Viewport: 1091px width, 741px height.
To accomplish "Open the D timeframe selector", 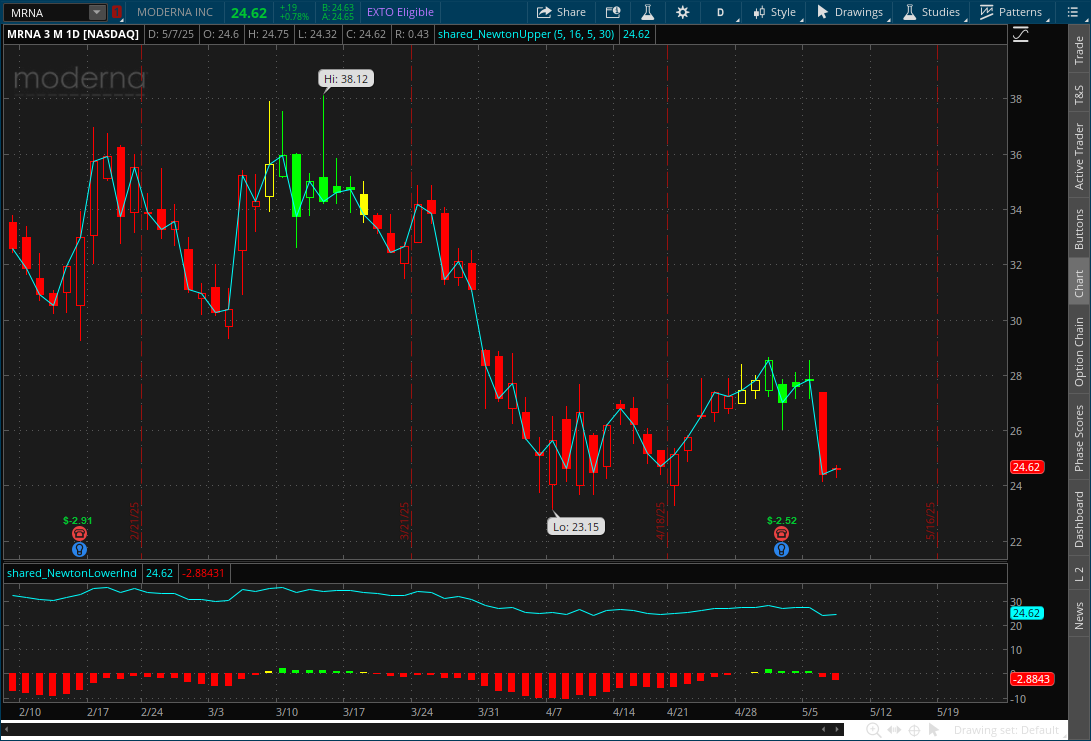I will 721,13.
